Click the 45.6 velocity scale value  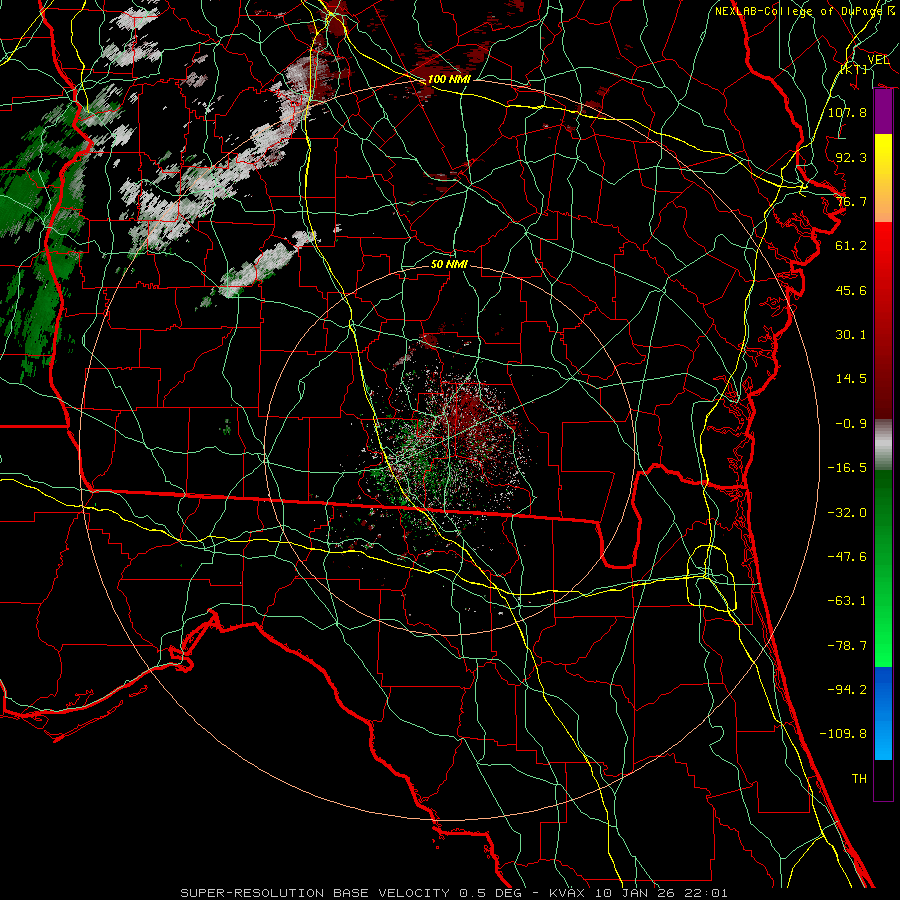click(x=851, y=290)
